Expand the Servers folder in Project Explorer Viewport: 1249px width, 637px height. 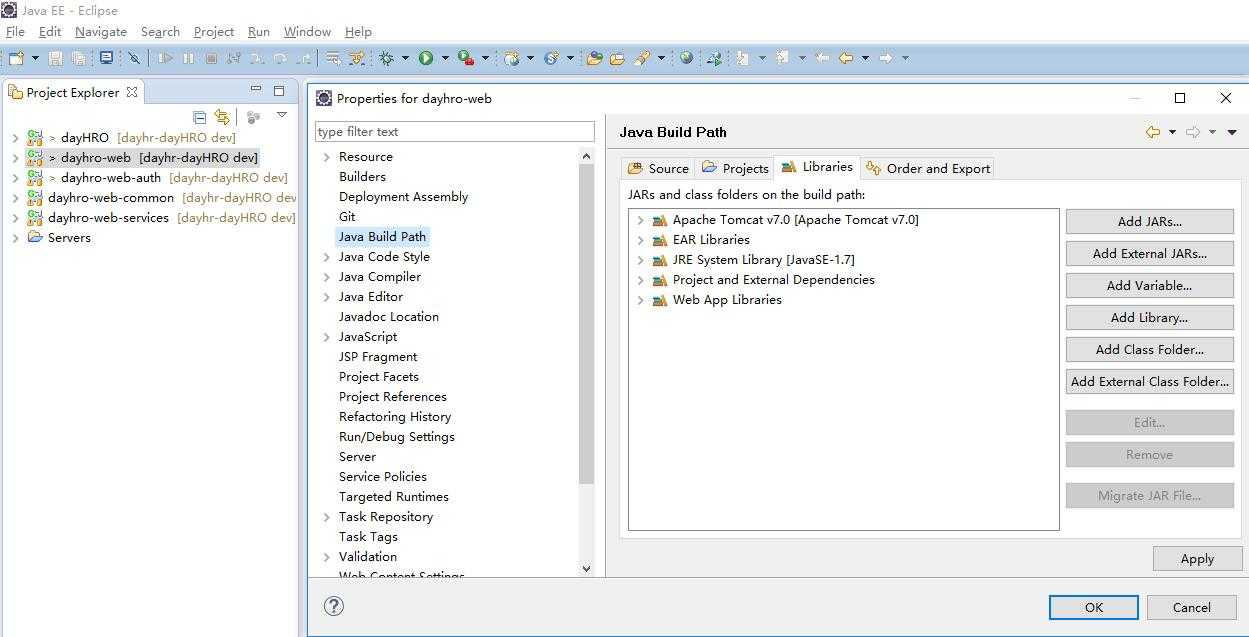coord(15,238)
